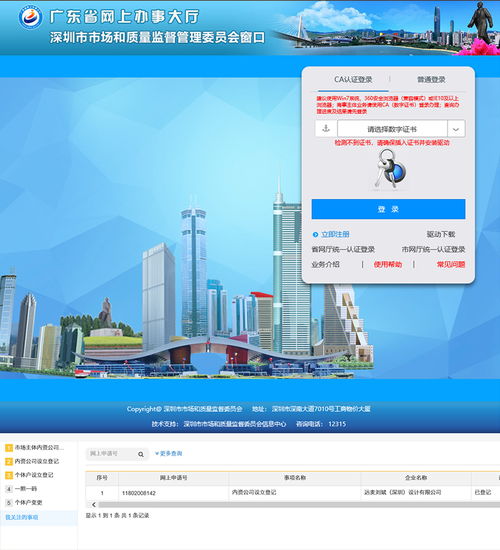Open the 驱动下载 link
500x550 pixels.
click(441, 234)
